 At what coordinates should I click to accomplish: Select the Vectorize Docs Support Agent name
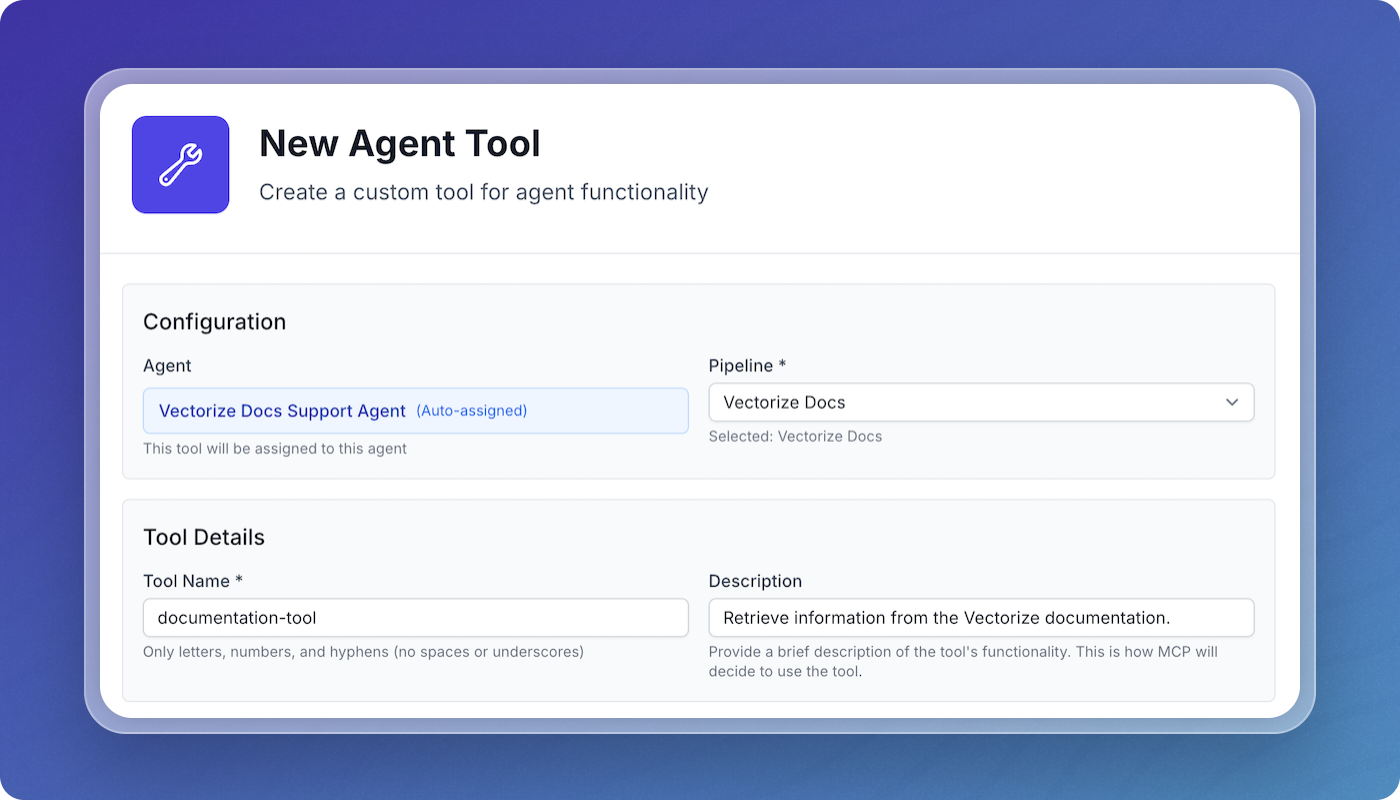[x=282, y=411]
